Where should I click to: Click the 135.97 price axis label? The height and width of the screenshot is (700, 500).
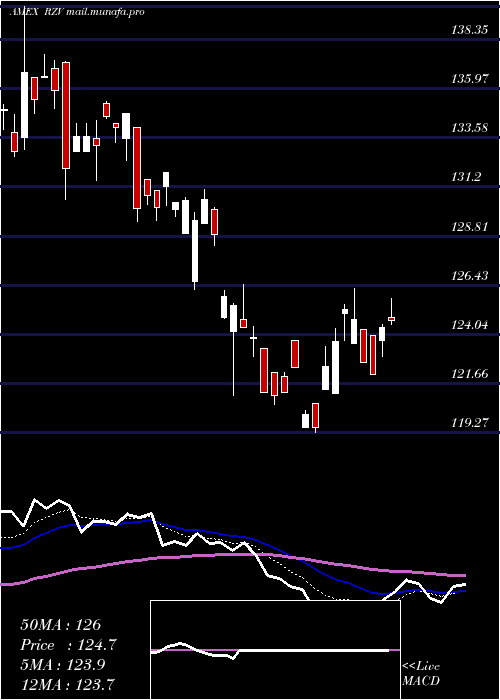click(469, 79)
